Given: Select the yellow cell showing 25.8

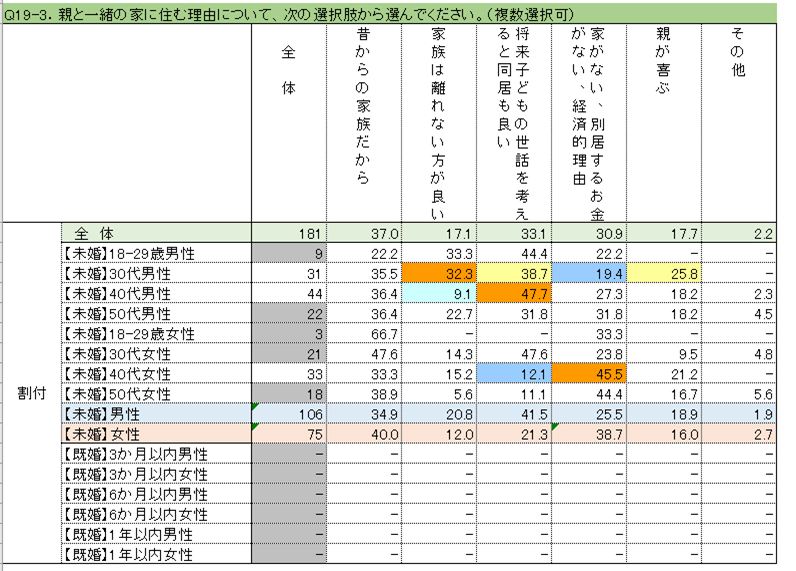Looking at the screenshot, I should [663, 273].
